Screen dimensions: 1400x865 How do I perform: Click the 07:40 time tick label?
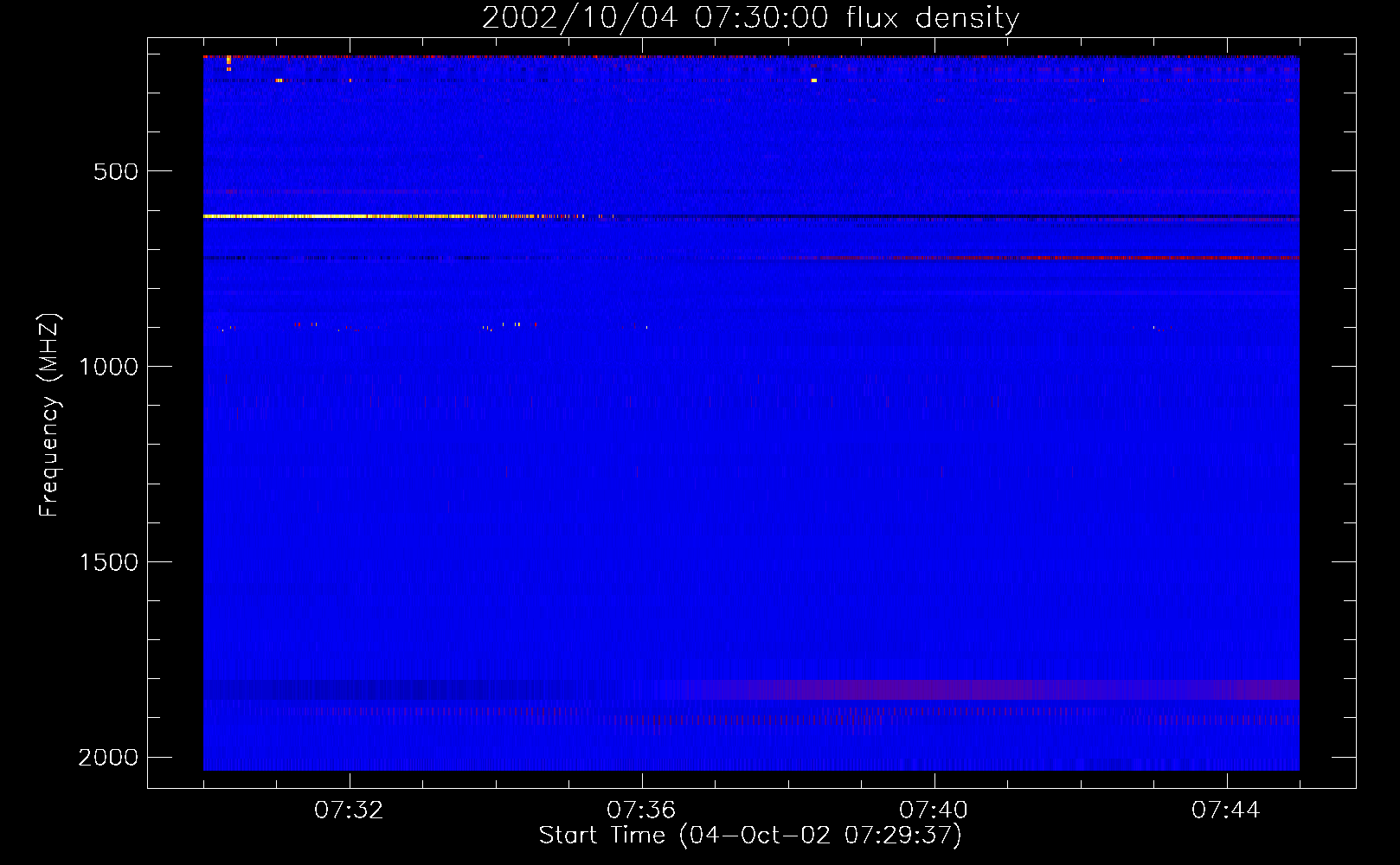(934, 811)
